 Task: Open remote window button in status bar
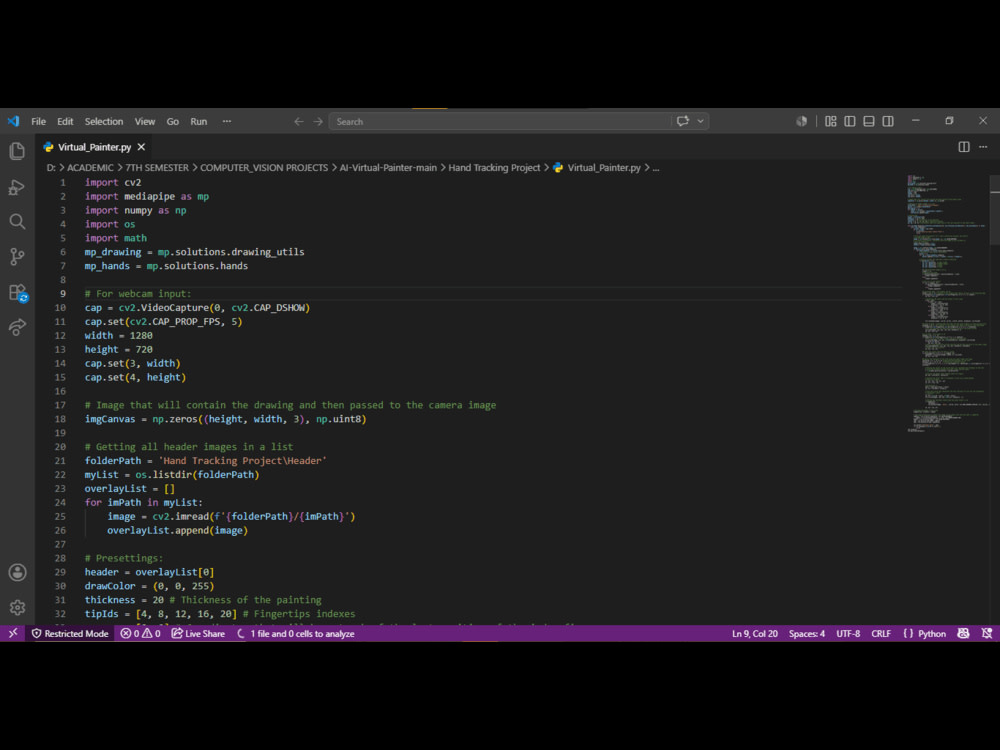pos(13,633)
